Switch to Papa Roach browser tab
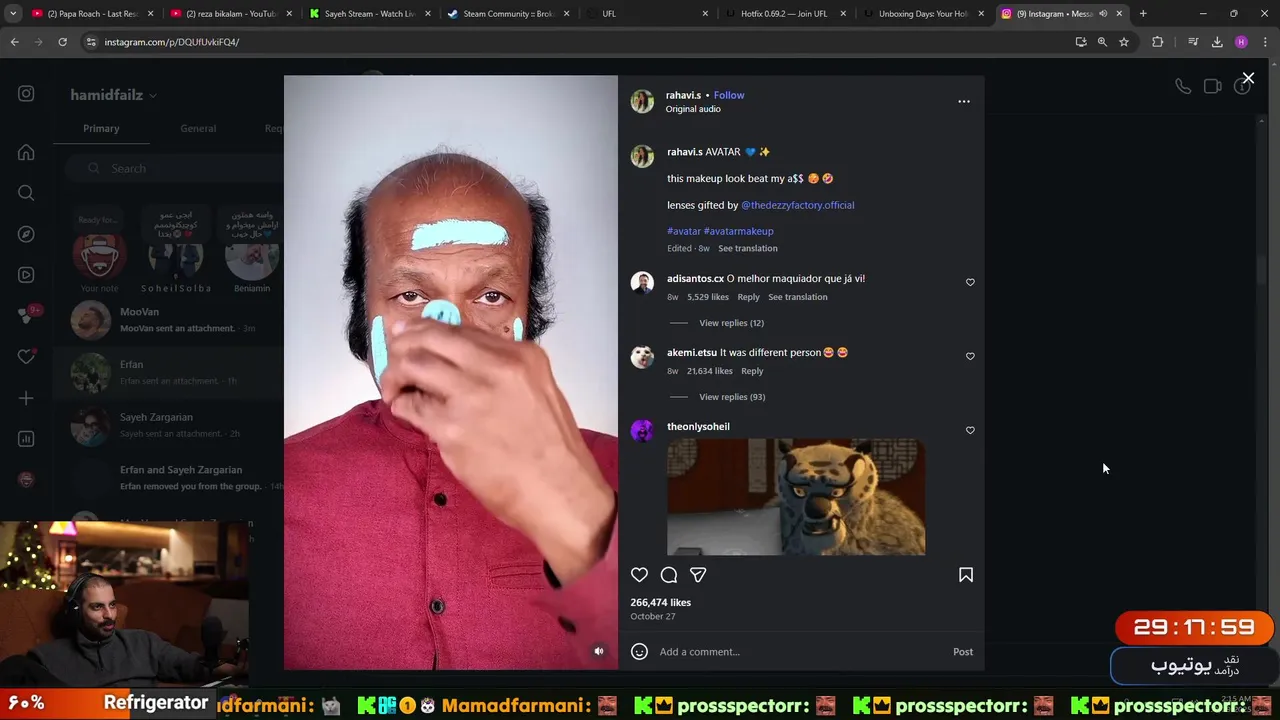This screenshot has height=720, width=1280. [93, 14]
